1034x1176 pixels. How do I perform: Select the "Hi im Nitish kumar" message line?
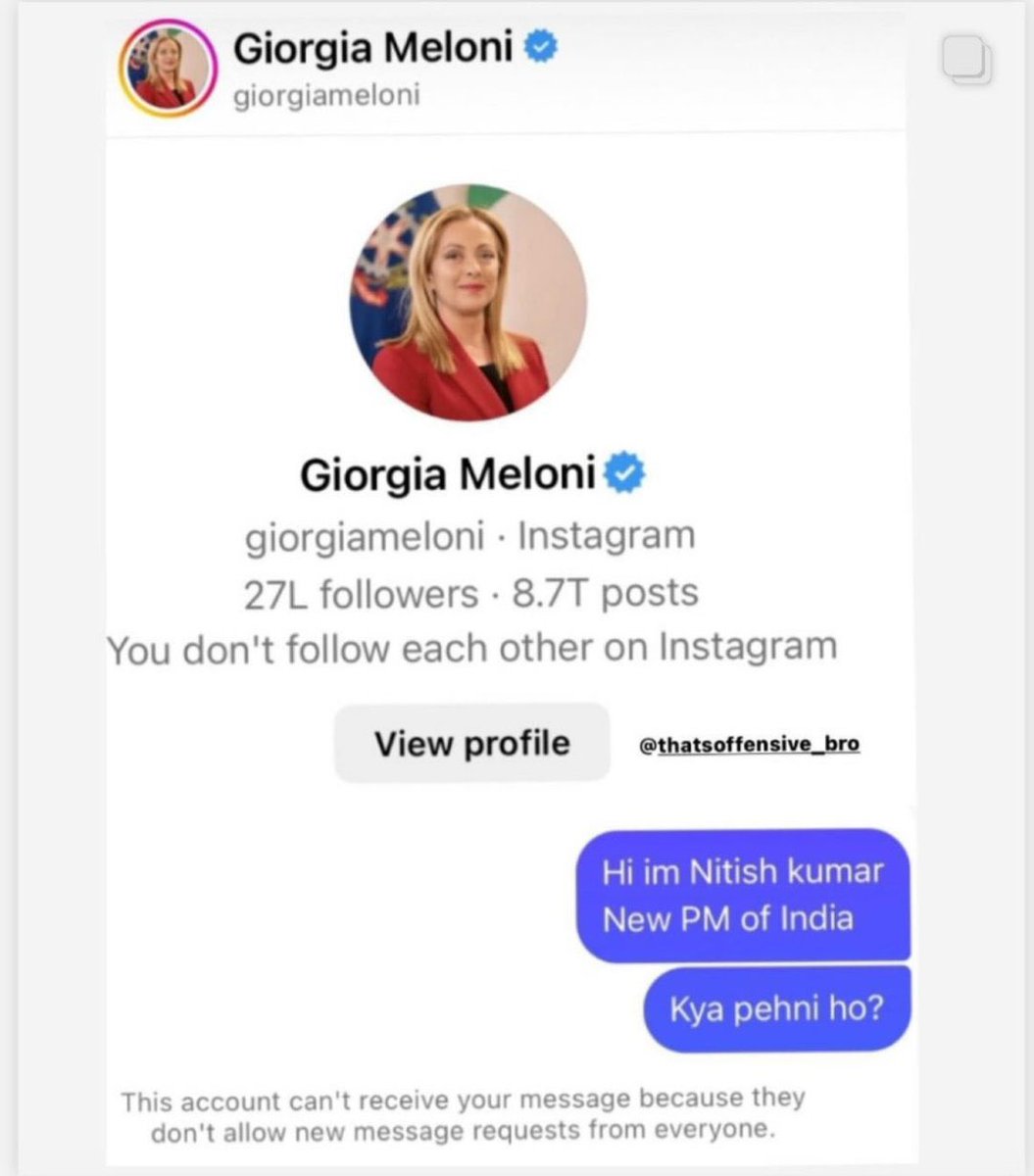(743, 871)
